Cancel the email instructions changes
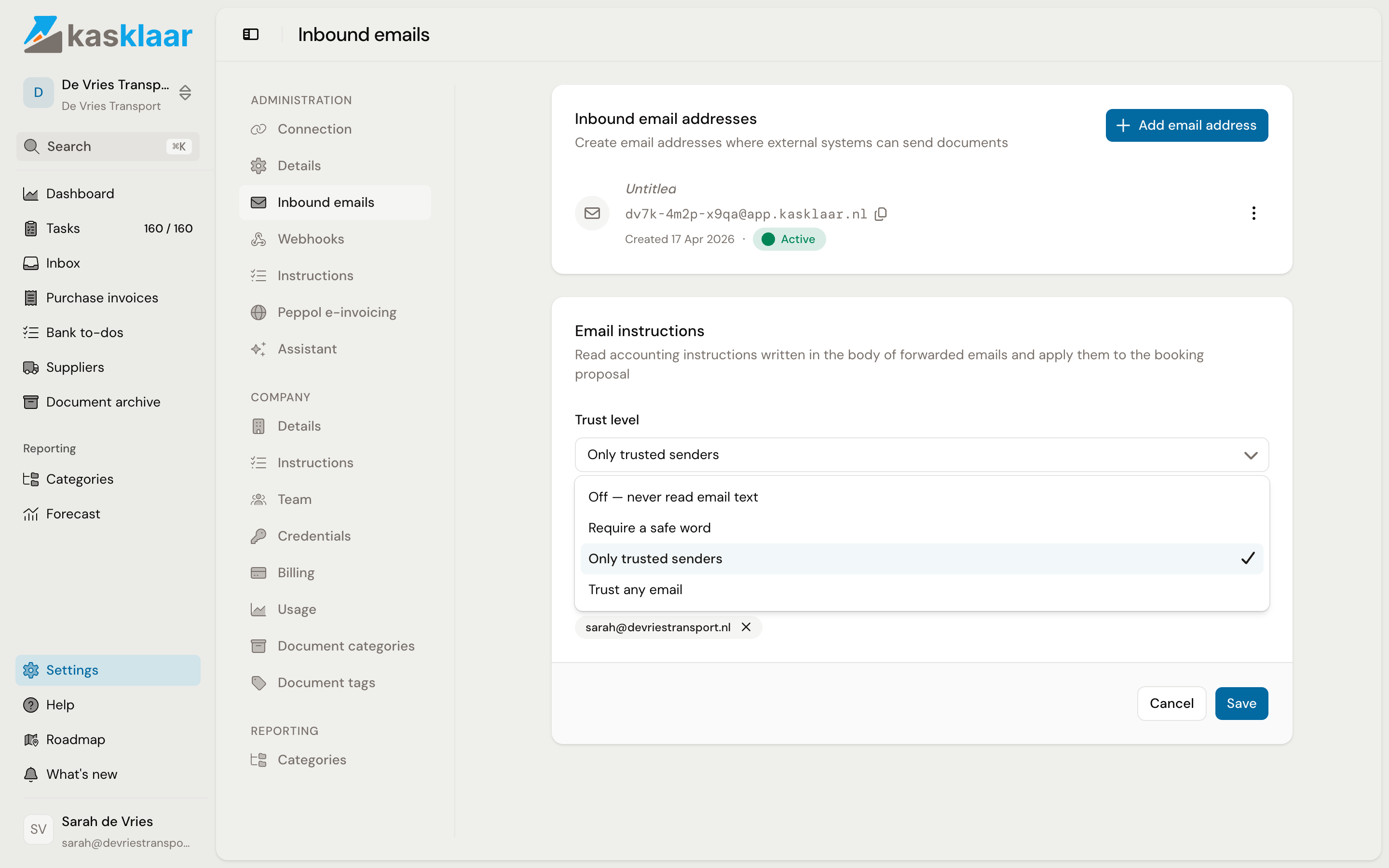Screen dimensions: 1389x868 click(x=1171, y=703)
